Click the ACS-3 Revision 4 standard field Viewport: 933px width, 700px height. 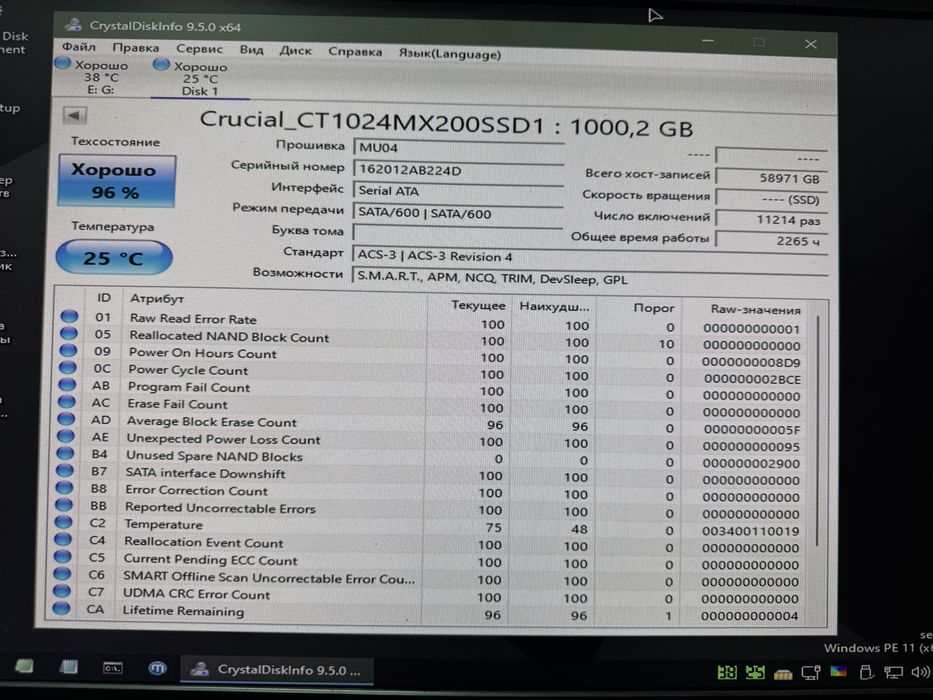click(x=589, y=257)
